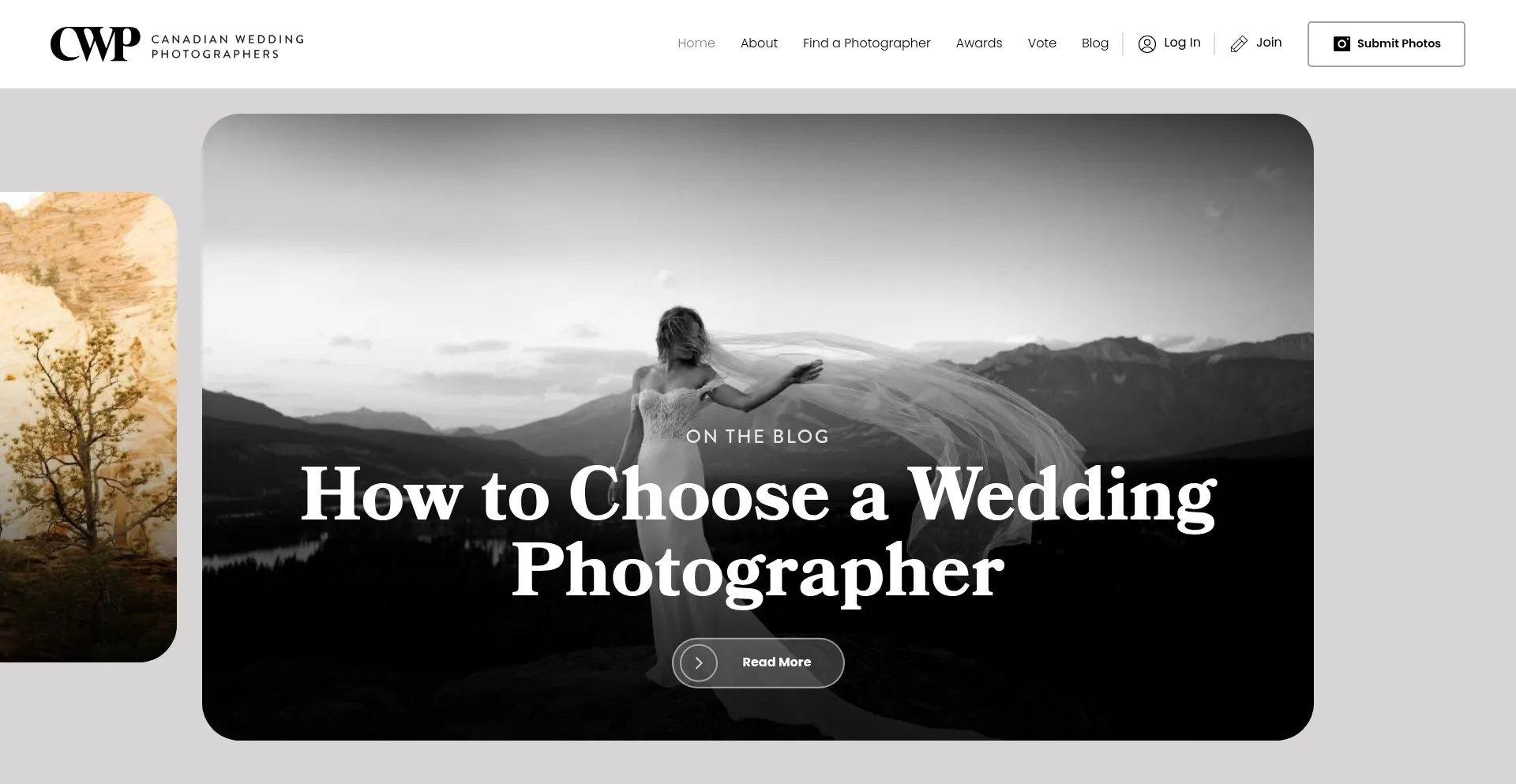Open the Home menu item
Screen dimensions: 1516x784
pyautogui.click(x=696, y=43)
